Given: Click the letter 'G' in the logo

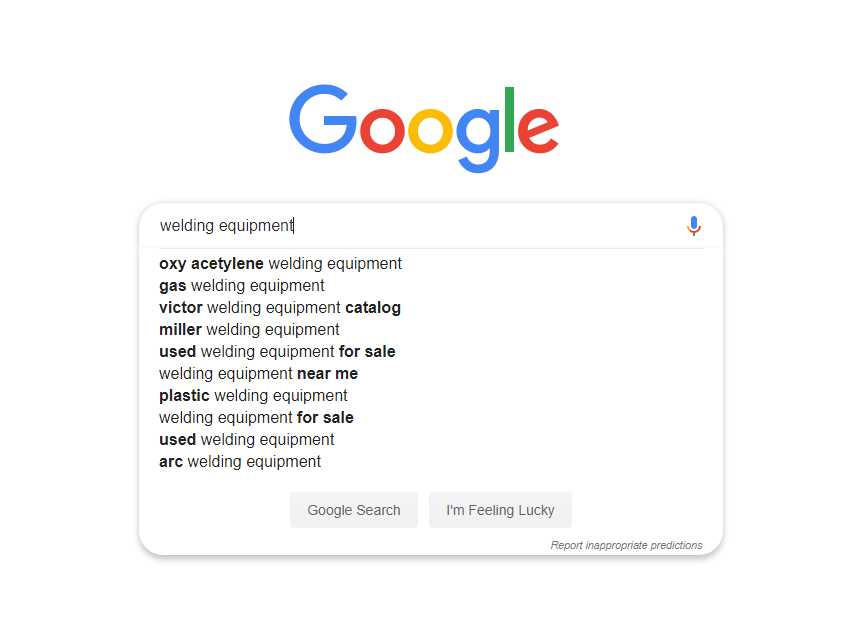Looking at the screenshot, I should pyautogui.click(x=323, y=119).
